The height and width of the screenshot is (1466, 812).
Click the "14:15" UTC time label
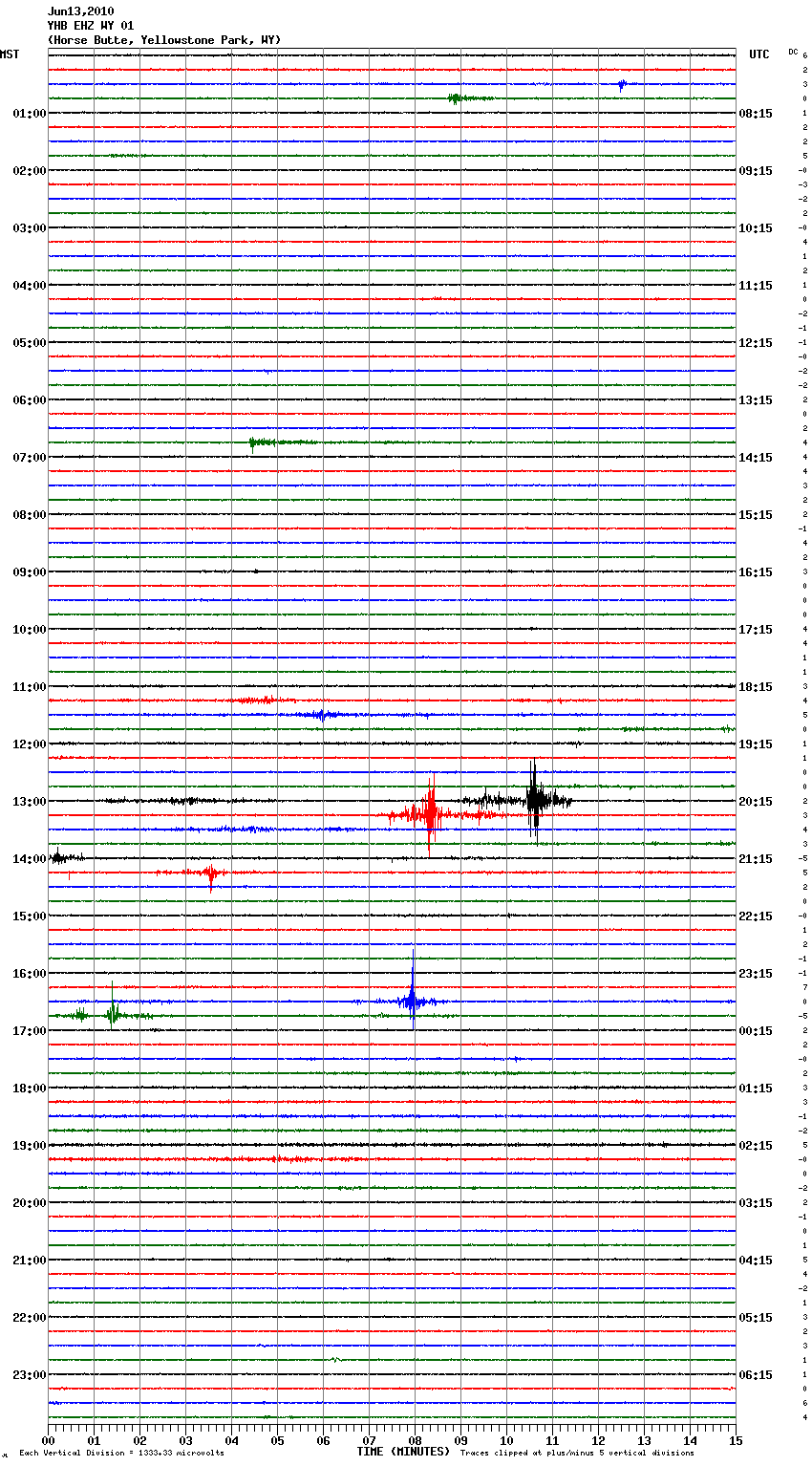[x=756, y=458]
